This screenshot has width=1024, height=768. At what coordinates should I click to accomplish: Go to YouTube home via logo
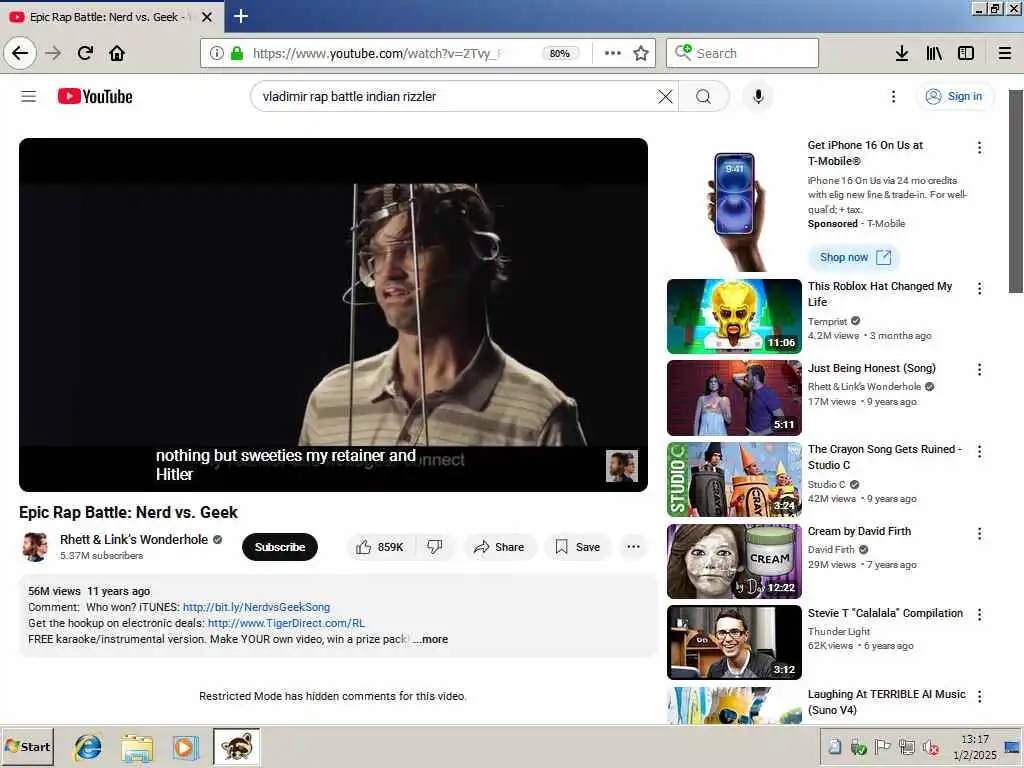[95, 97]
